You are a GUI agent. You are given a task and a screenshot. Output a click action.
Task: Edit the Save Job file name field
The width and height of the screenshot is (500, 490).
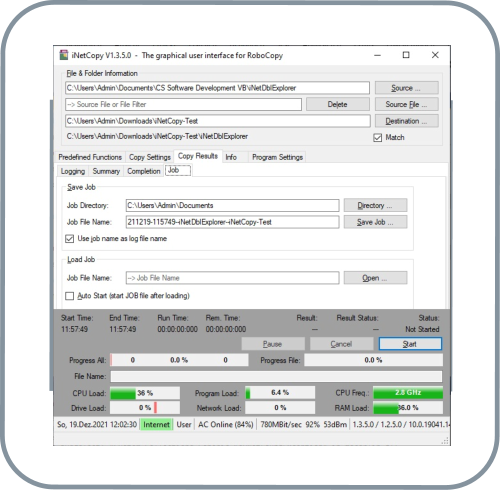coord(232,222)
